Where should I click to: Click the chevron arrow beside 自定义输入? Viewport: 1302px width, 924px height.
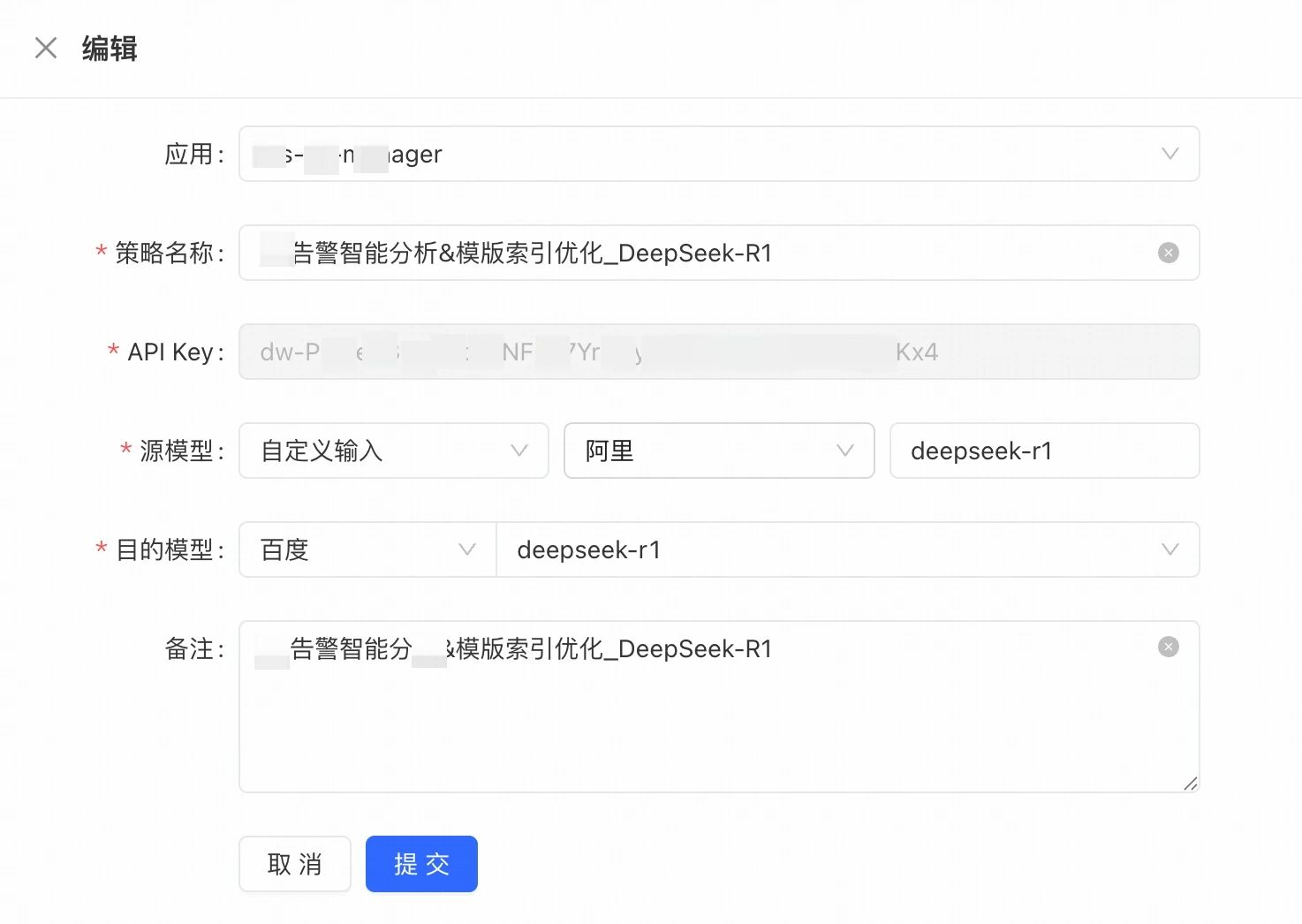519,451
